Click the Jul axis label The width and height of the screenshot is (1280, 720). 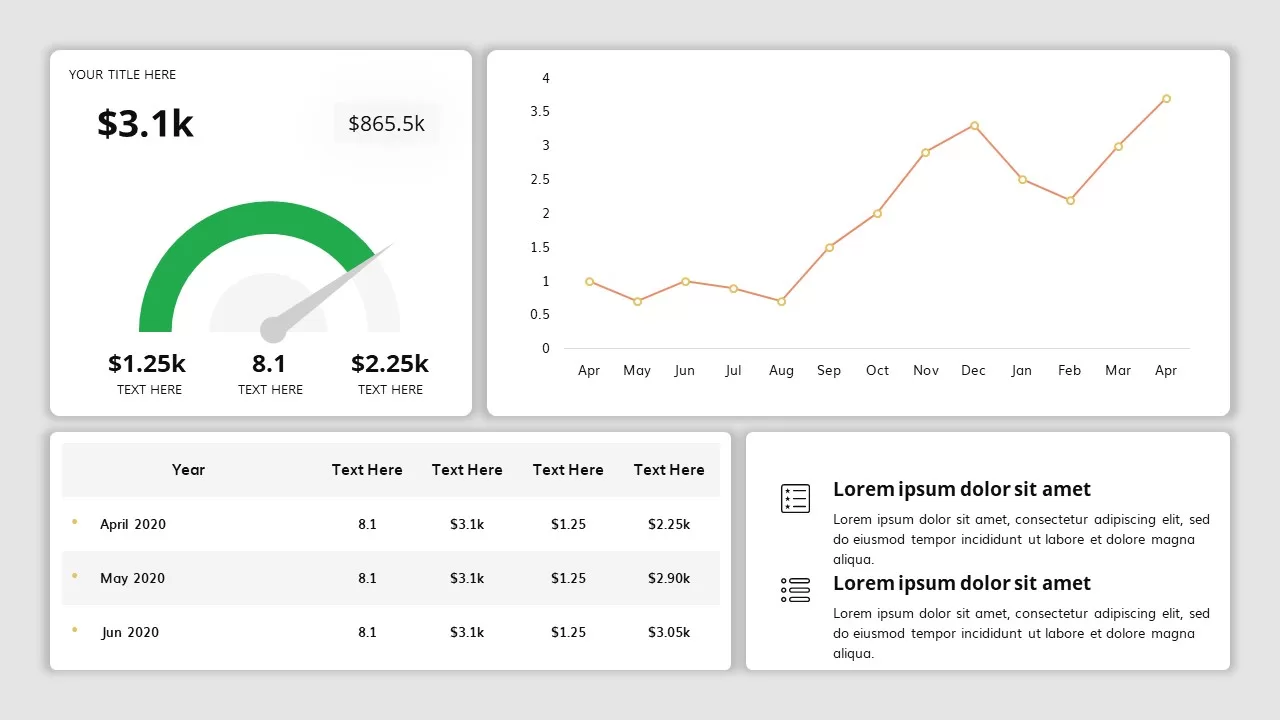click(733, 370)
